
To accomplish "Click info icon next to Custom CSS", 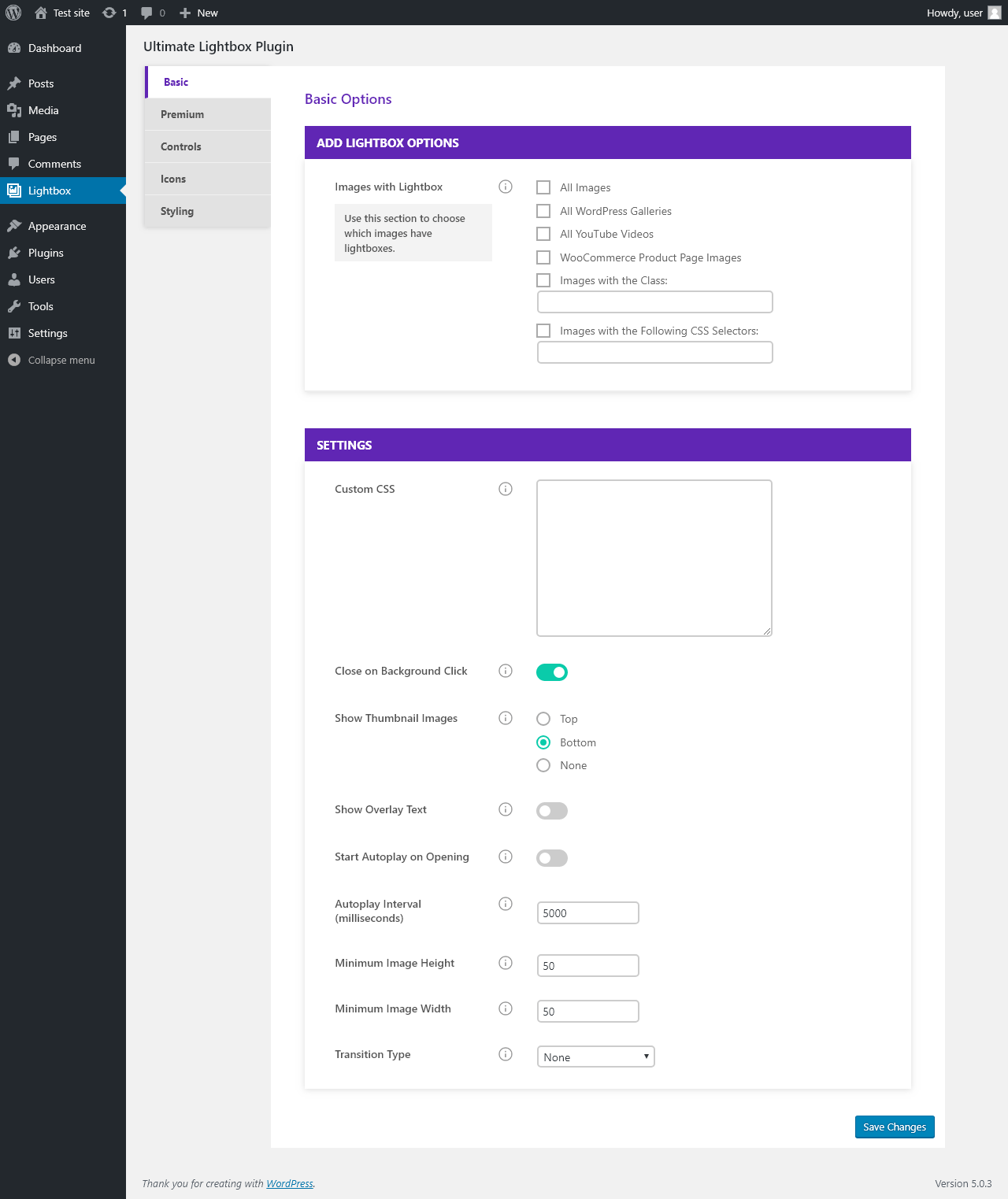I will [x=506, y=489].
